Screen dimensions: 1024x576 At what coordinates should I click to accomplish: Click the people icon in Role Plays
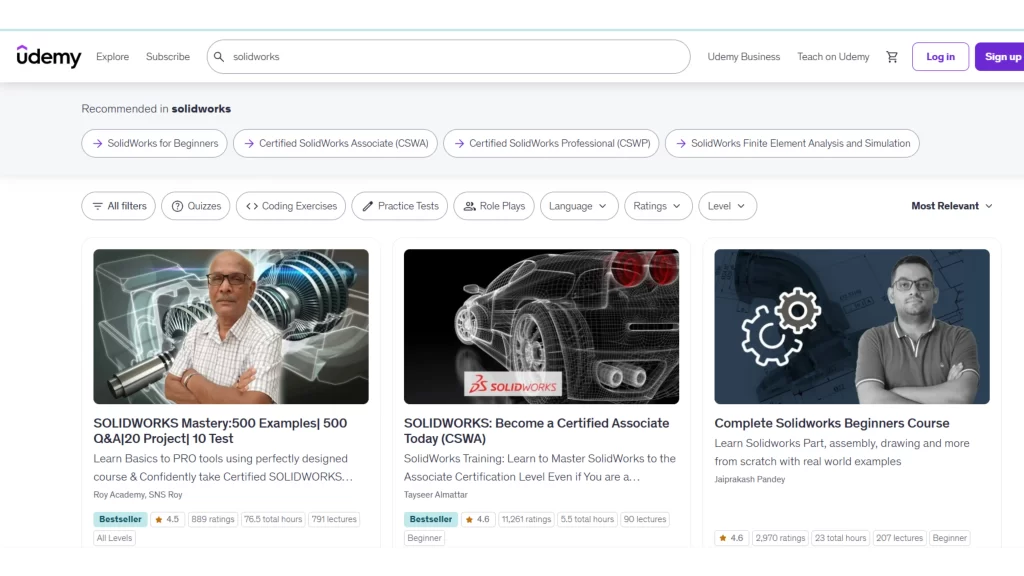[470, 206]
